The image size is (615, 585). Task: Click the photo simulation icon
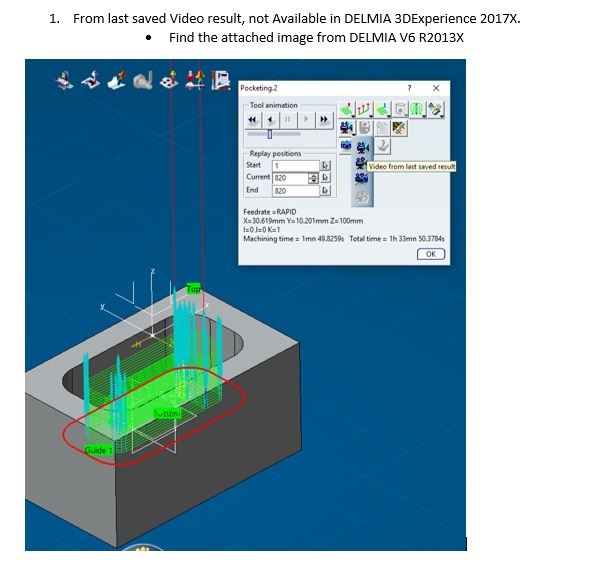tap(346, 146)
